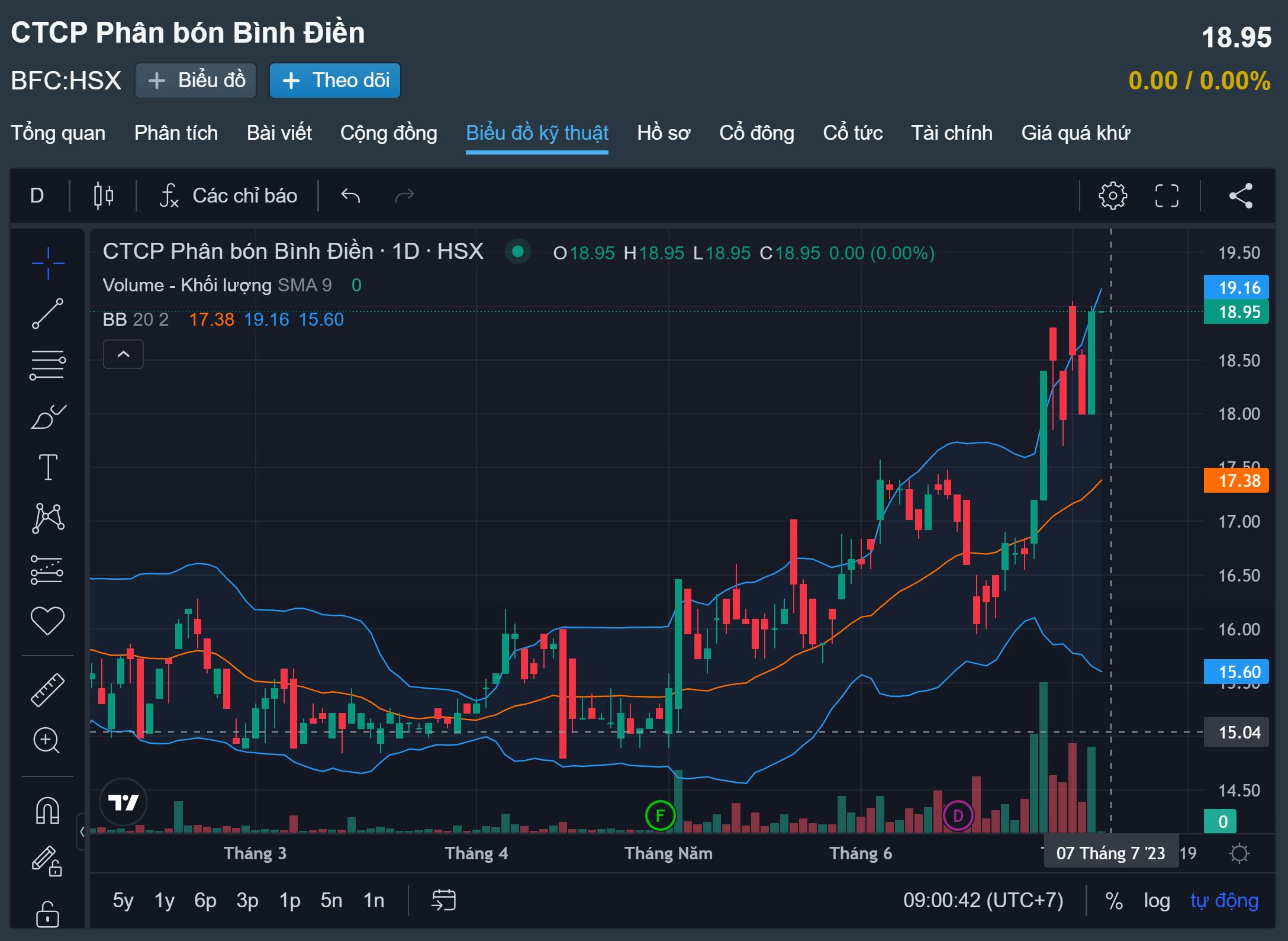
Task: Select the Volume SMA 9 indicator legend
Action: point(232,285)
